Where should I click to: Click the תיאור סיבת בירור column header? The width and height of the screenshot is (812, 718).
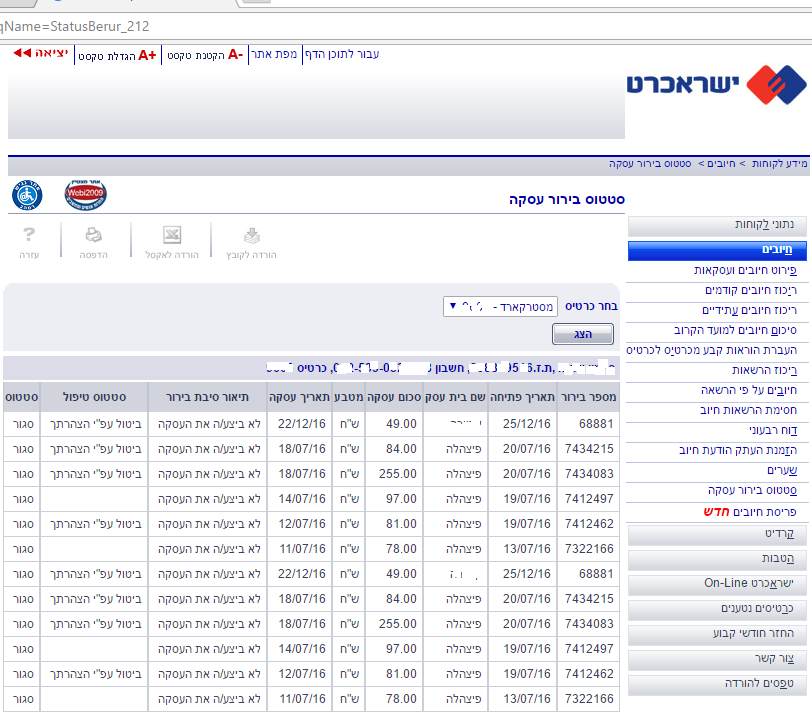tap(208, 397)
